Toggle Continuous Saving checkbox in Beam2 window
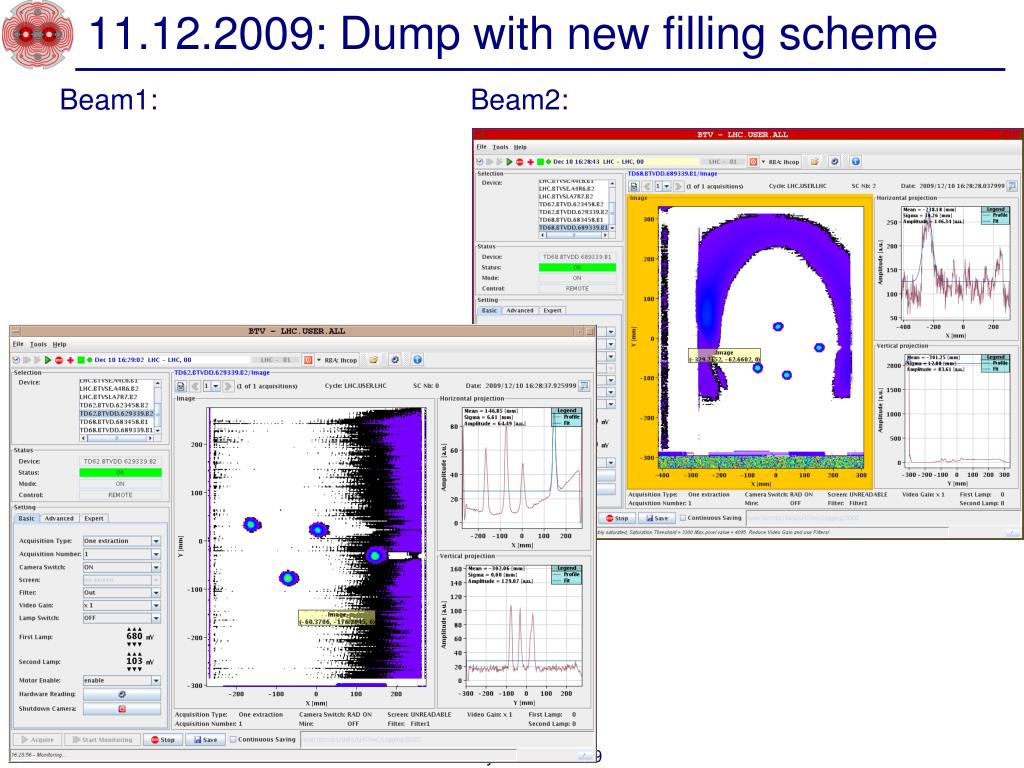 [682, 518]
